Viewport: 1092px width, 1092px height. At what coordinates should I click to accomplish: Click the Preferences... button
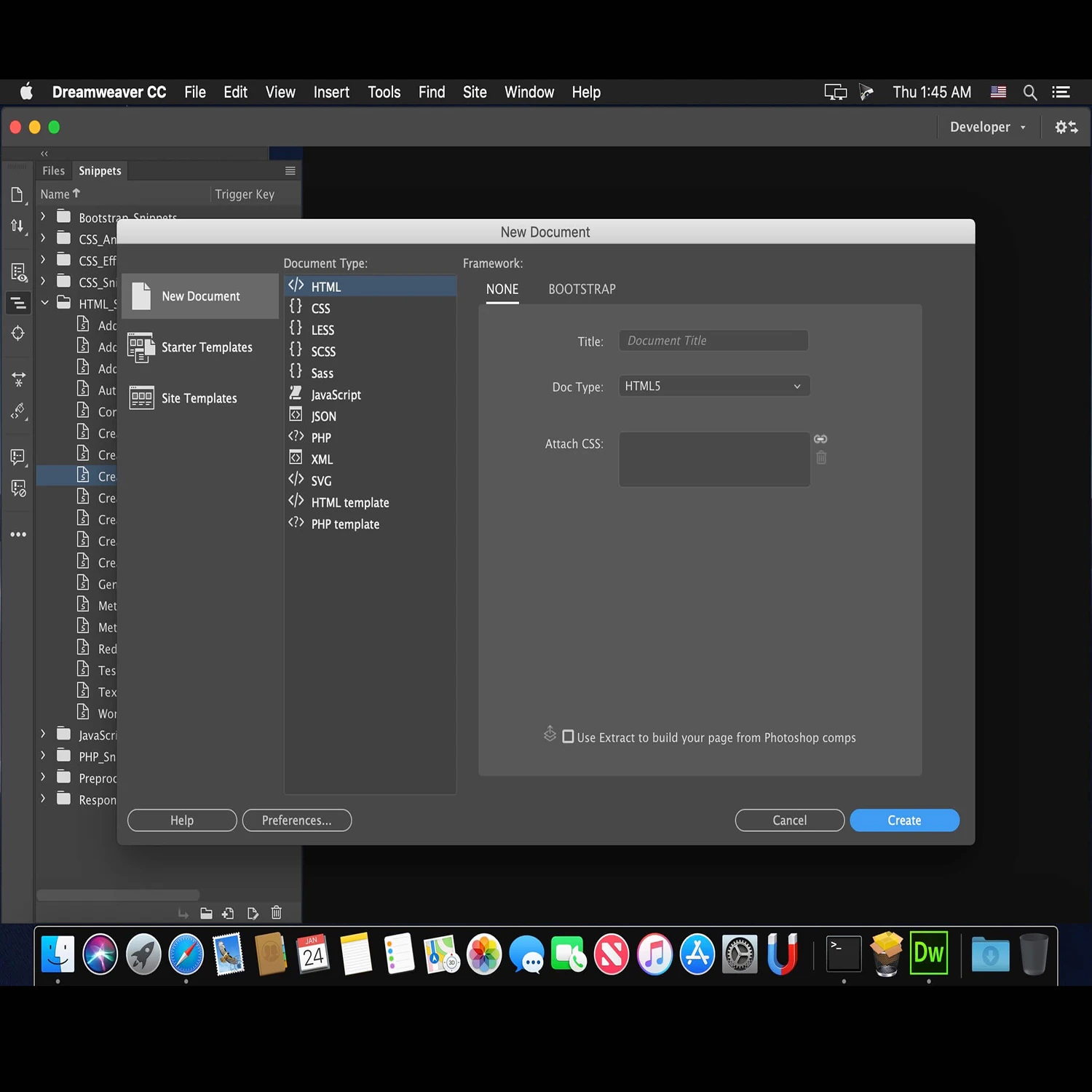pyautogui.click(x=297, y=820)
